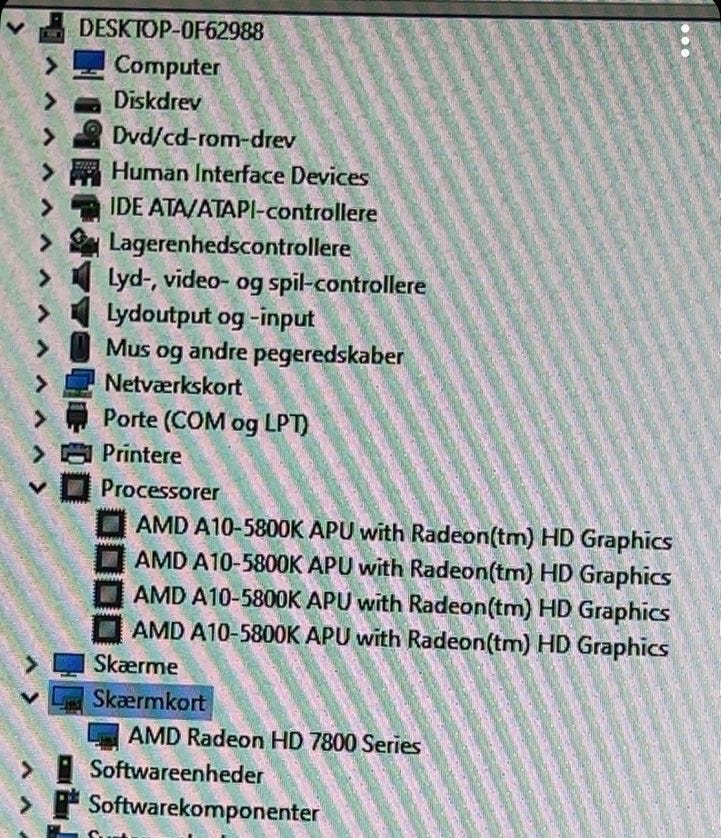
Task: Click the speaker icon beside Lyd-, video- og spil-controllere
Action: click(x=82, y=277)
